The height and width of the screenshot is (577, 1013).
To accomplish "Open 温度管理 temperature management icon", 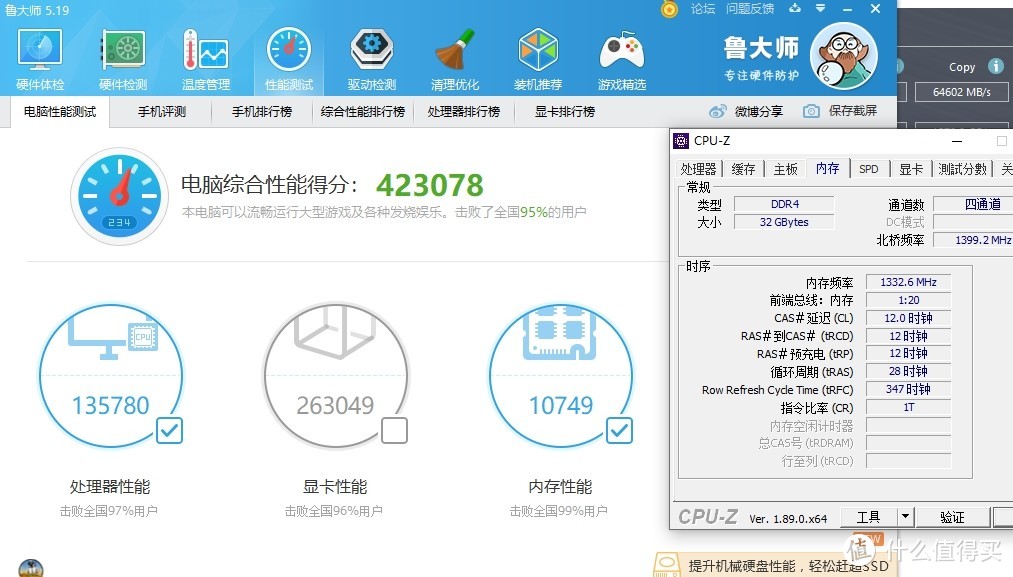I will [205, 59].
